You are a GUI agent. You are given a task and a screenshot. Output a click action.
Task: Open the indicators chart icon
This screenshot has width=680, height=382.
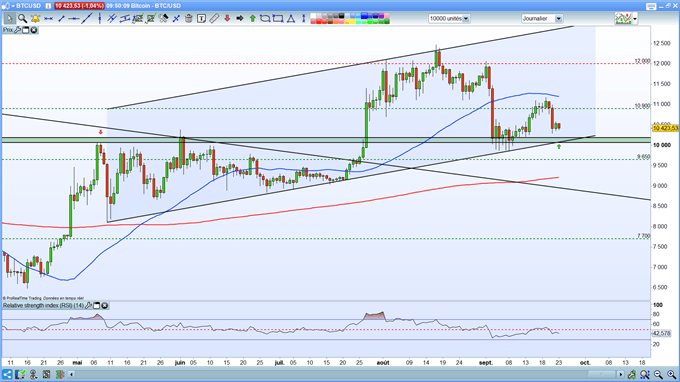(x=623, y=19)
